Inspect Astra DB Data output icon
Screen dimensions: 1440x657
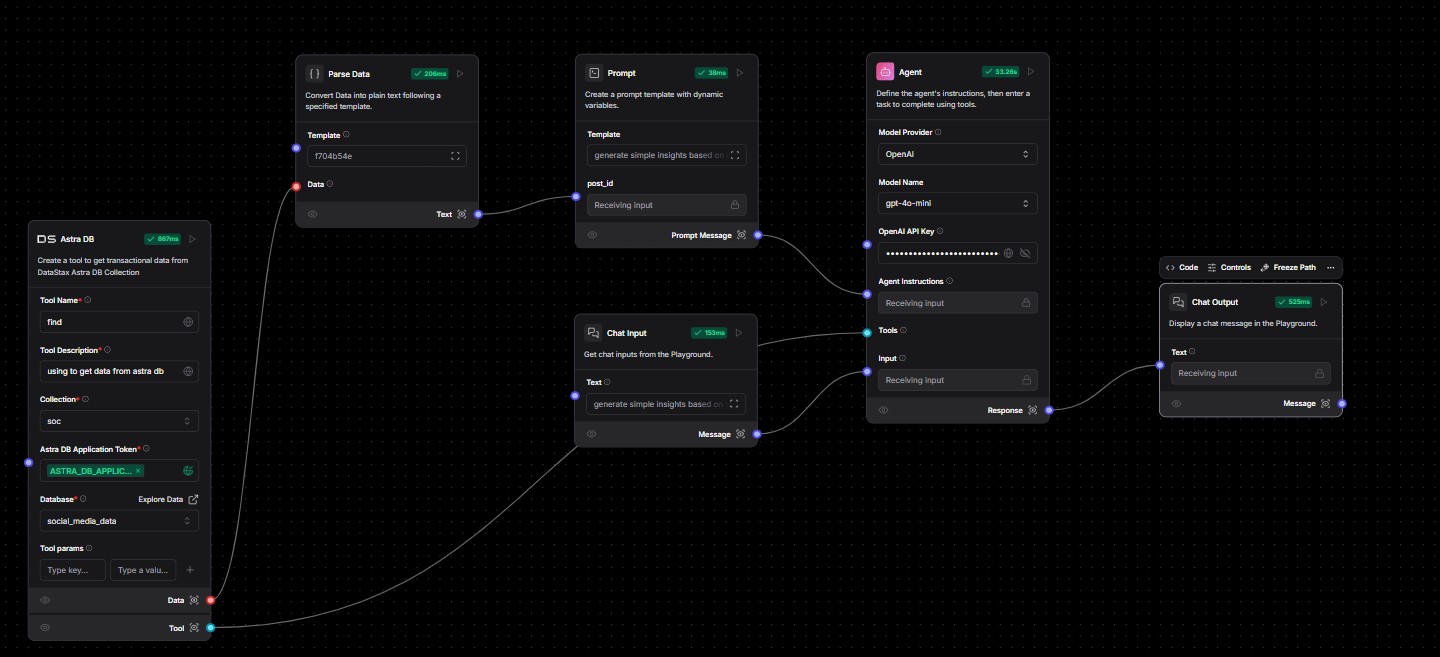pyautogui.click(x=194, y=600)
